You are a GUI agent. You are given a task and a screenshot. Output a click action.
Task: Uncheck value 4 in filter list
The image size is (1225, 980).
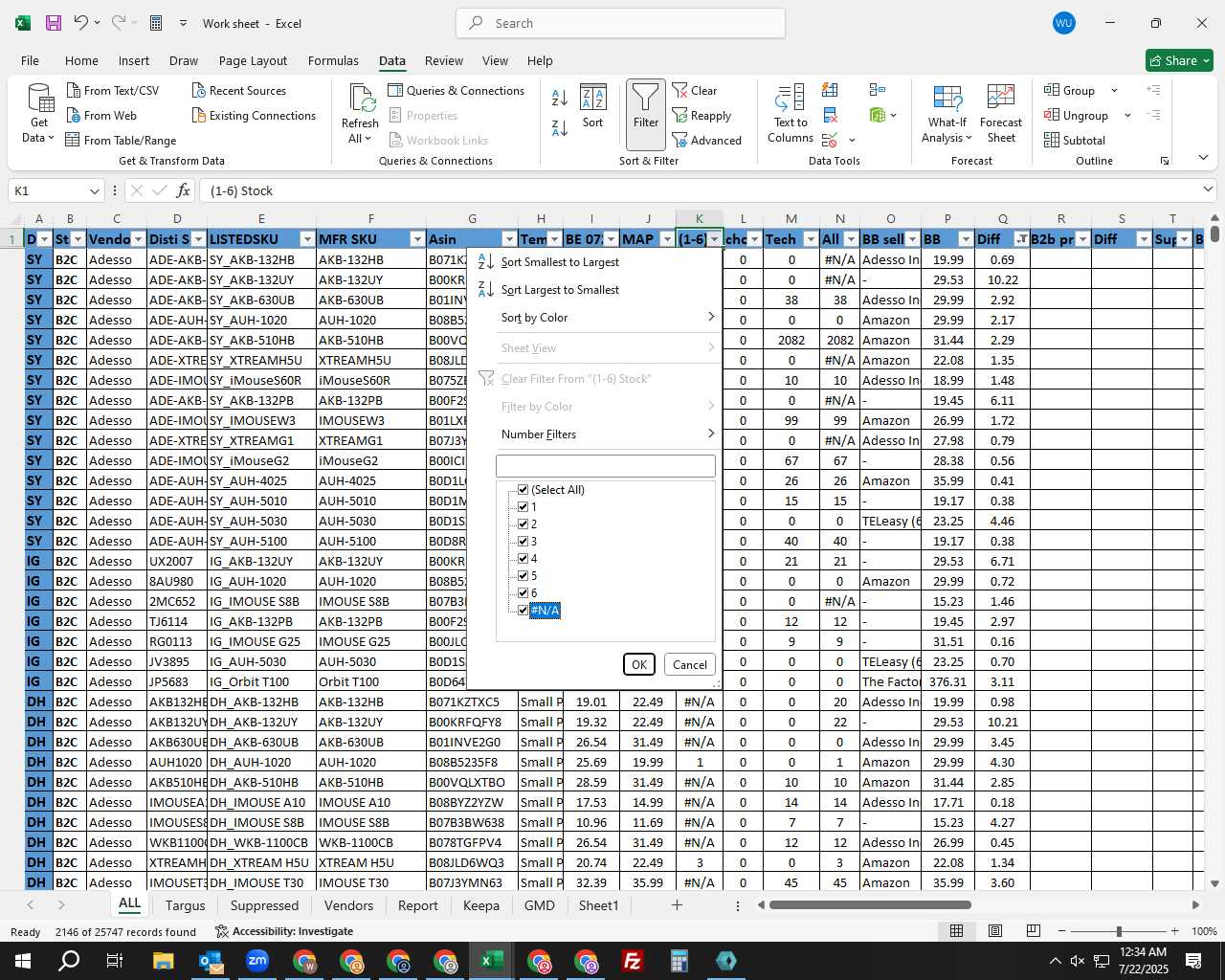pos(523,558)
